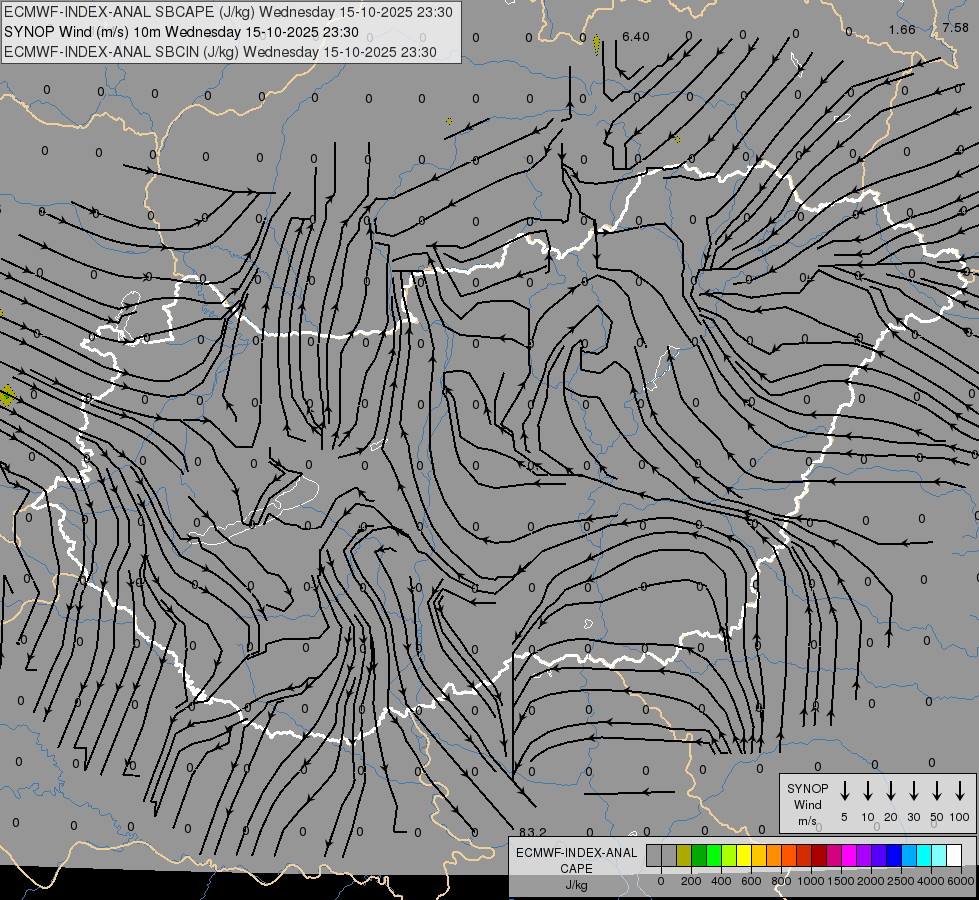Click the bright green swatch before the 400 tick

pyautogui.click(x=714, y=855)
